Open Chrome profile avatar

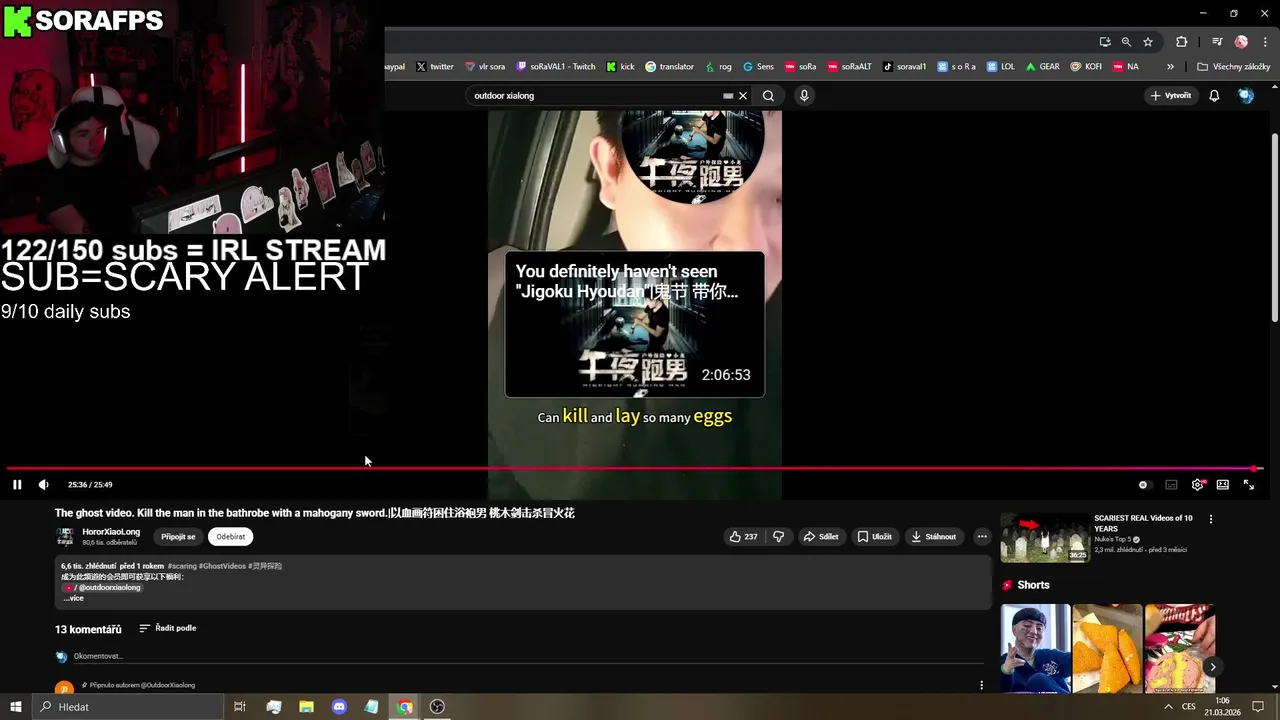tap(1241, 42)
